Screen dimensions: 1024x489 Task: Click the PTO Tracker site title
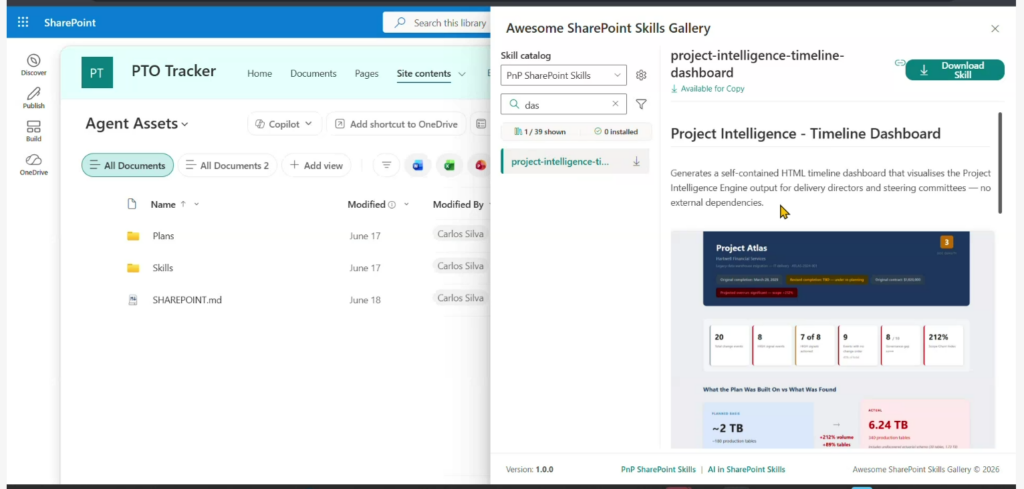click(x=174, y=71)
